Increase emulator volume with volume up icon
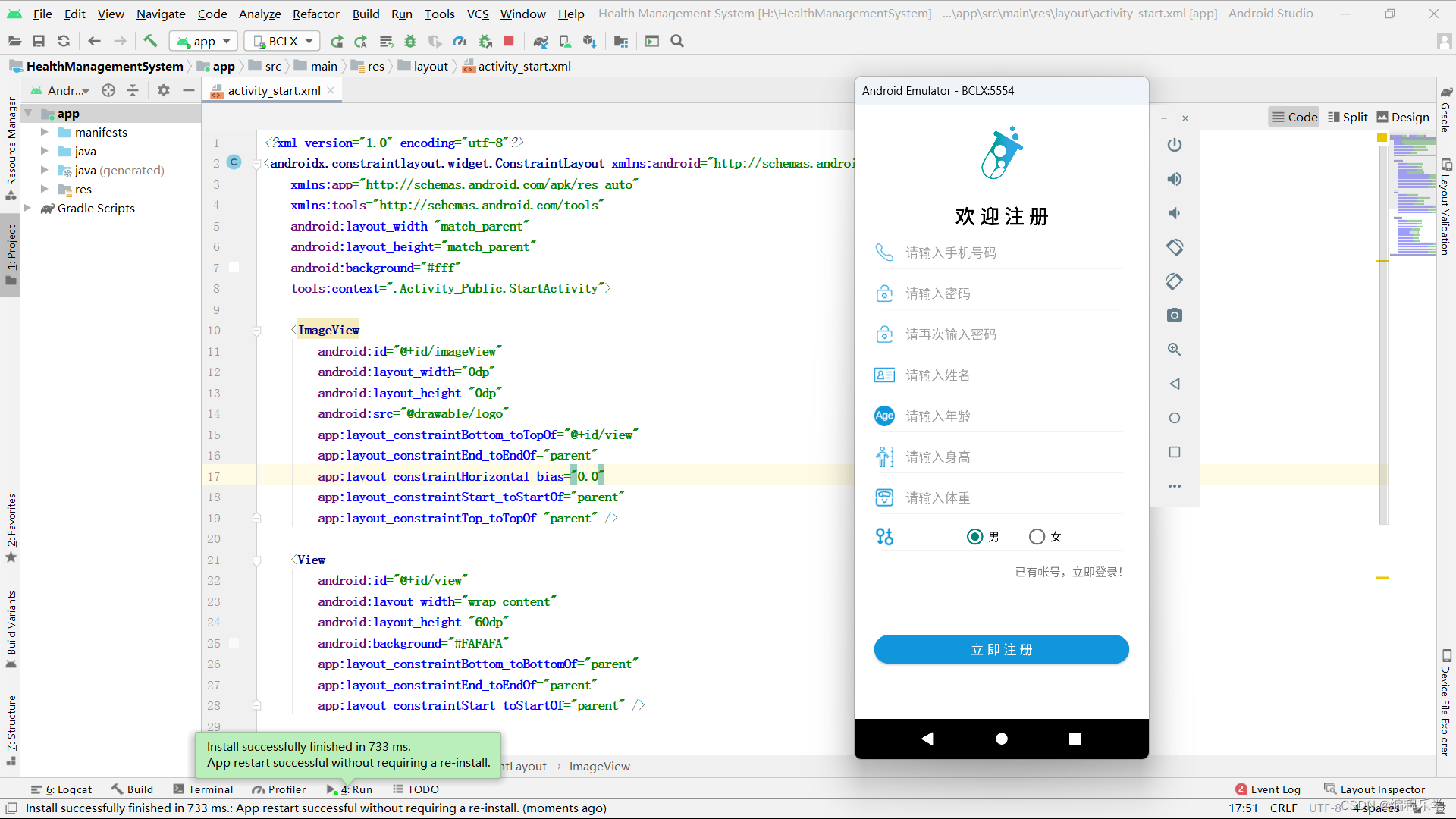Image resolution: width=1456 pixels, height=819 pixels. 1175,179
